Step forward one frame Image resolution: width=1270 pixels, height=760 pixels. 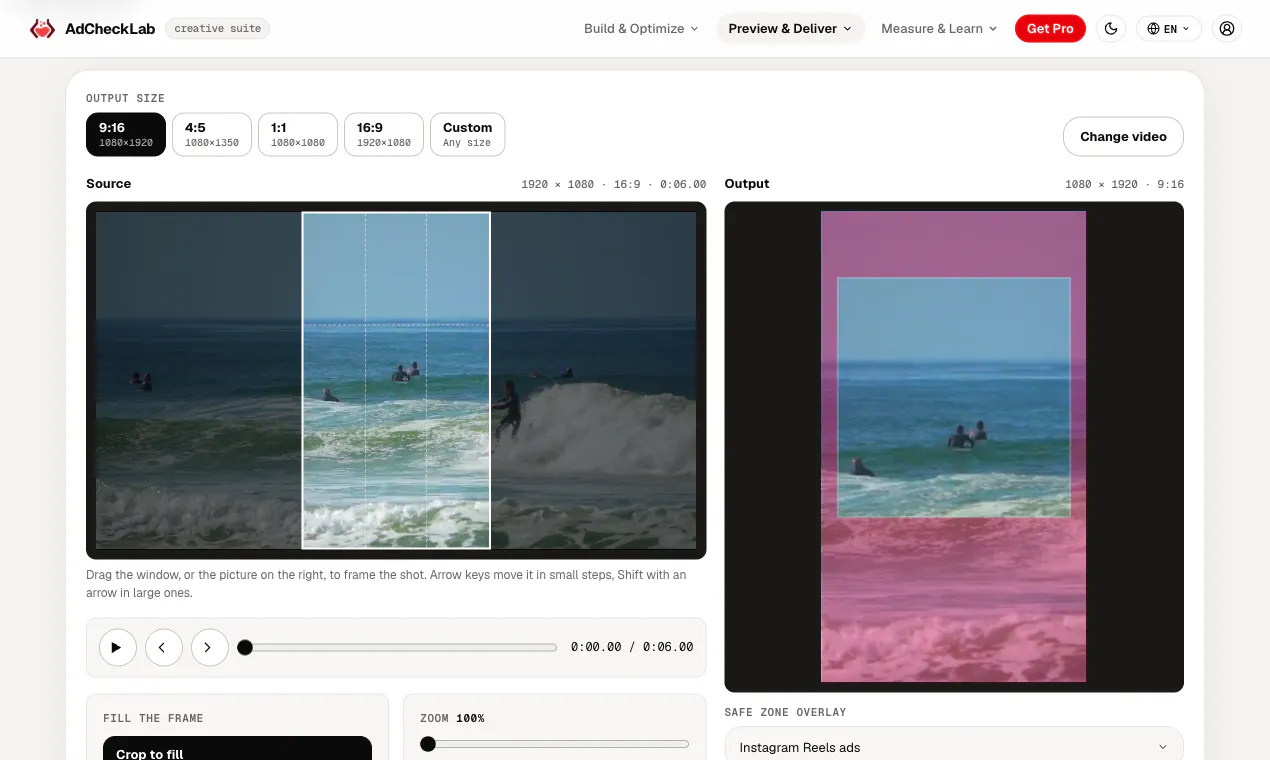coord(209,647)
